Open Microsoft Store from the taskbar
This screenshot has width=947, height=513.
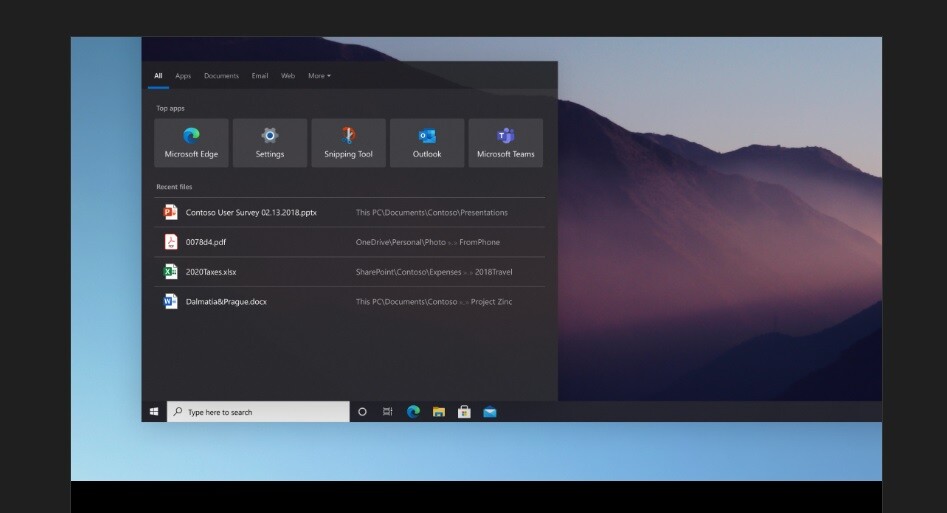464,412
